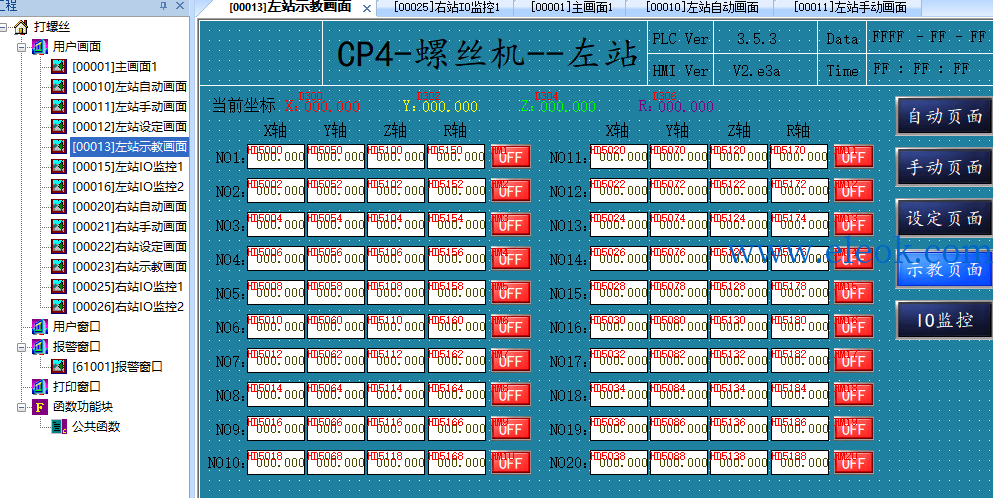This screenshot has width=993, height=498.
Task: Open [00012]左站设定画面 in tree
Action: 129,127
